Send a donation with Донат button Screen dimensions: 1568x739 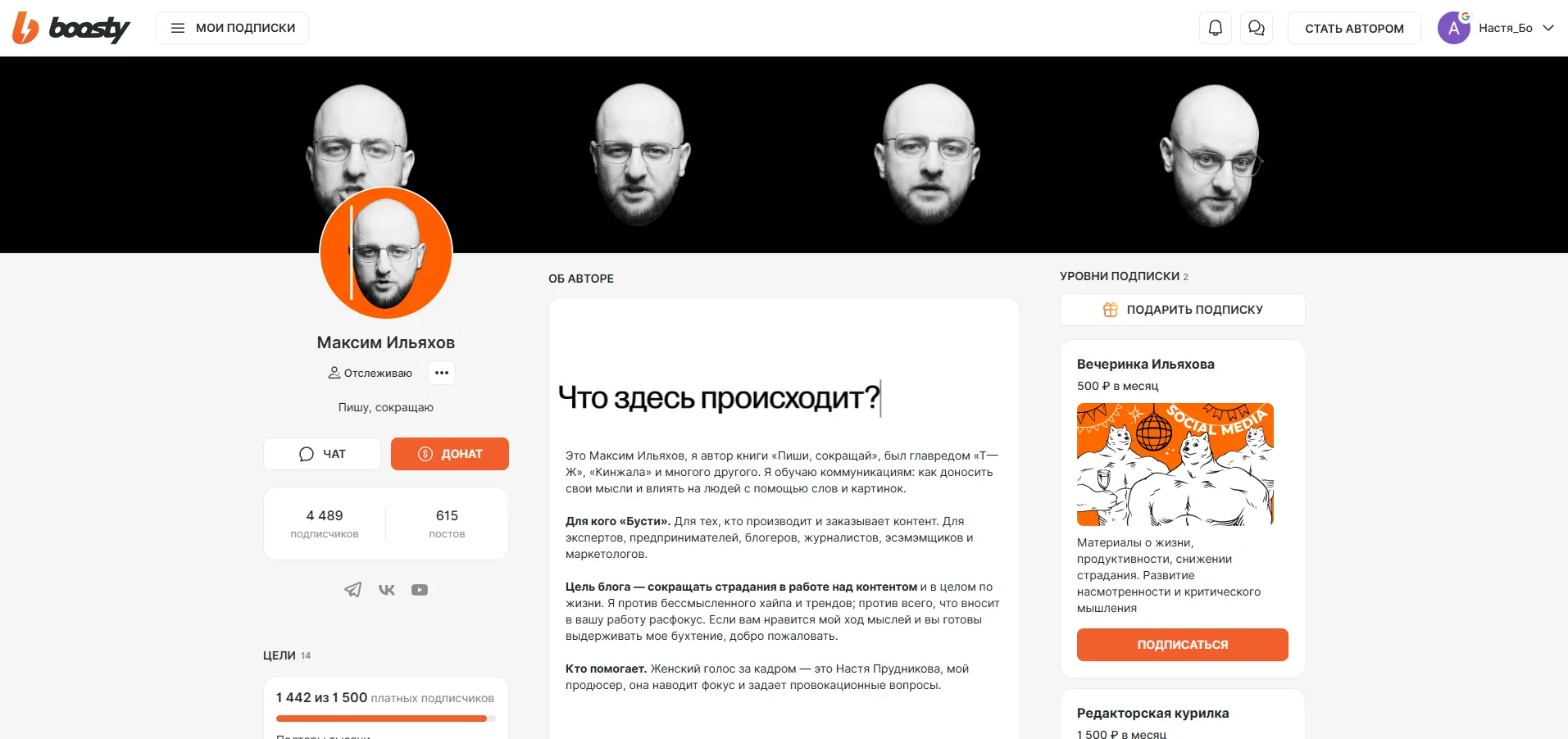coord(450,454)
